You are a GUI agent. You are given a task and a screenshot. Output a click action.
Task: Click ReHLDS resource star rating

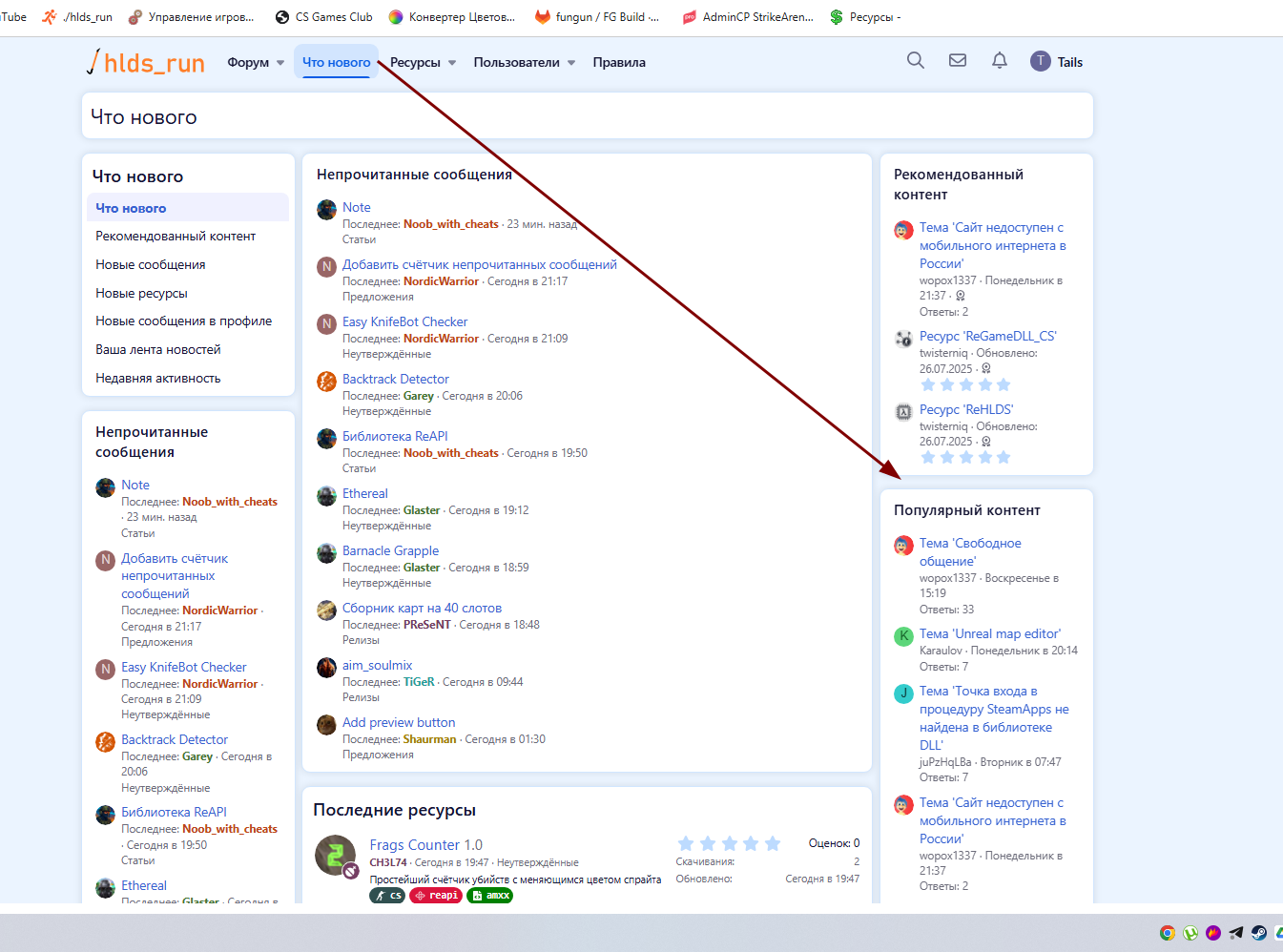[x=965, y=458]
